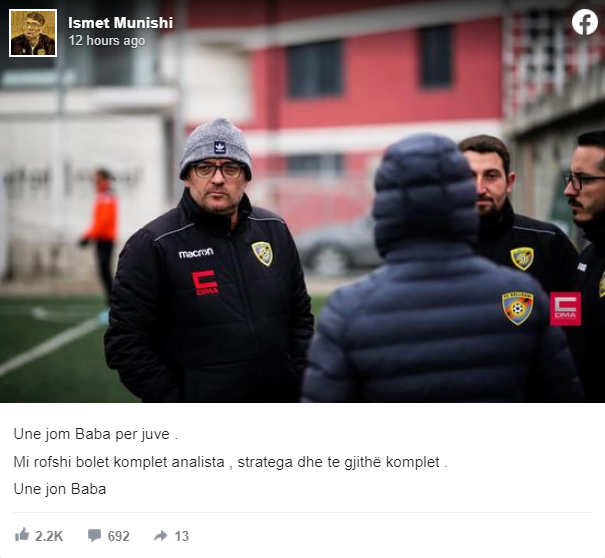Screen dimensions: 605x558
Task: Open Ismet Munishi profile name link
Action: tap(120, 23)
